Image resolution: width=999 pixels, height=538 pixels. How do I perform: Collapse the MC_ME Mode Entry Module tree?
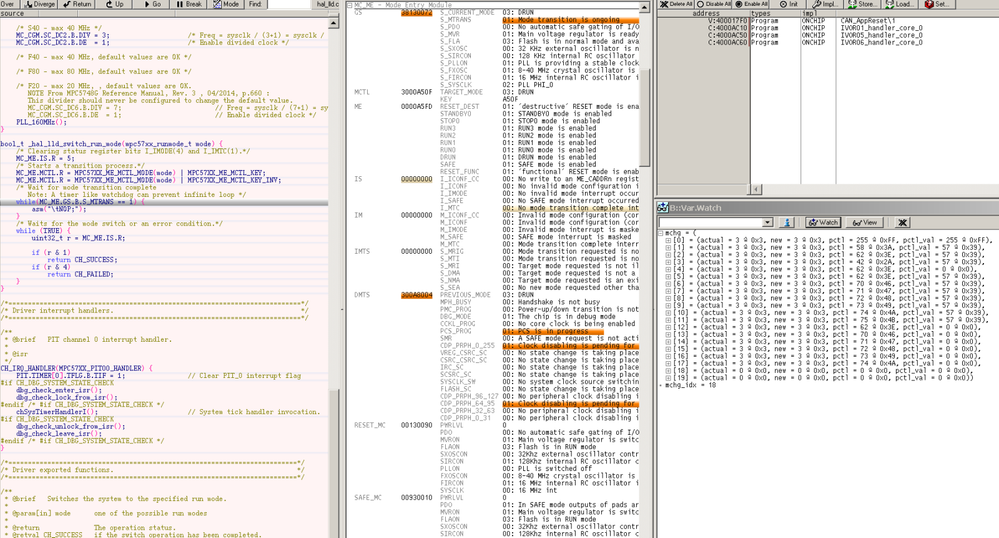[x=350, y=4]
